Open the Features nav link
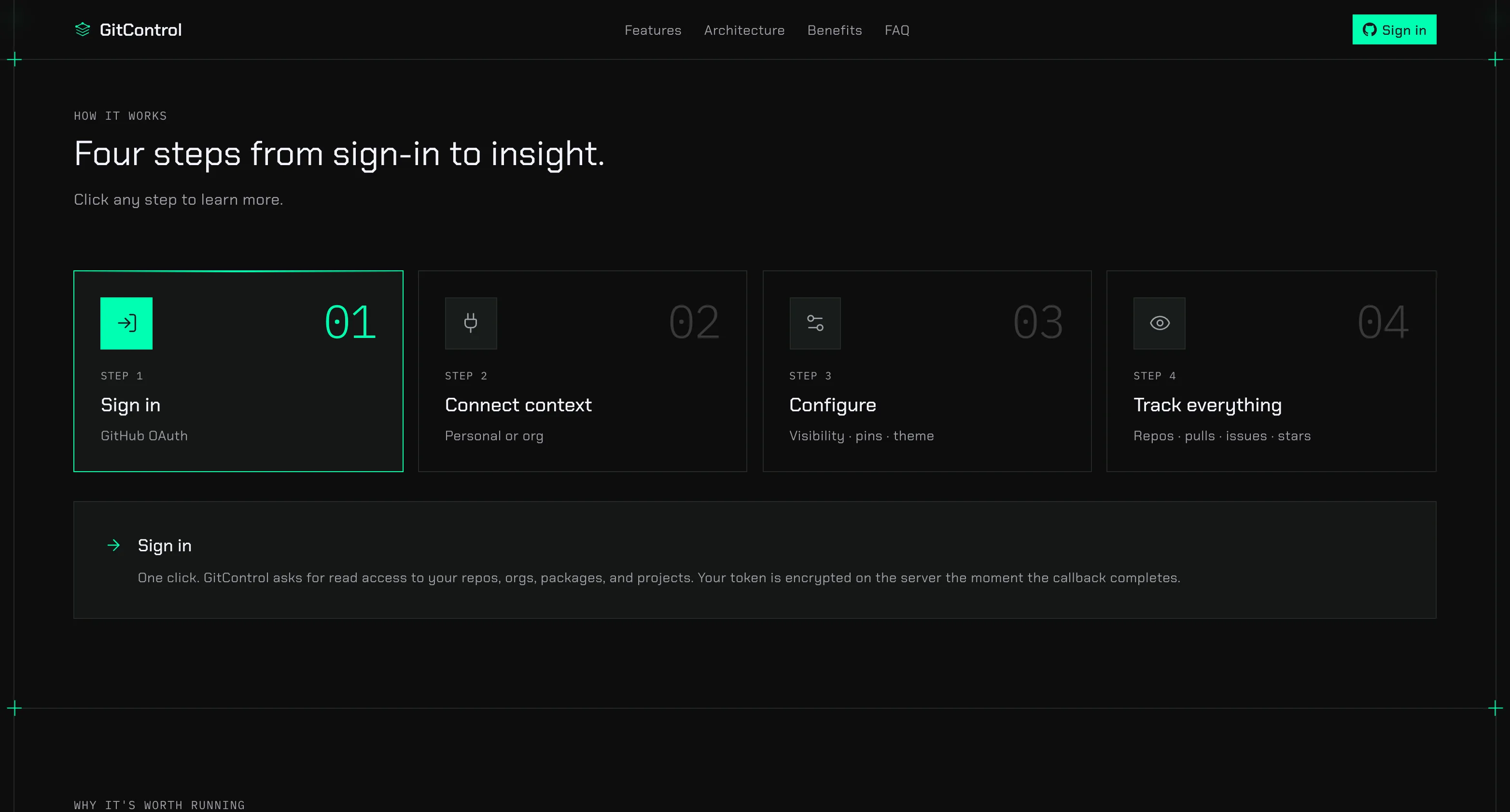 click(653, 30)
